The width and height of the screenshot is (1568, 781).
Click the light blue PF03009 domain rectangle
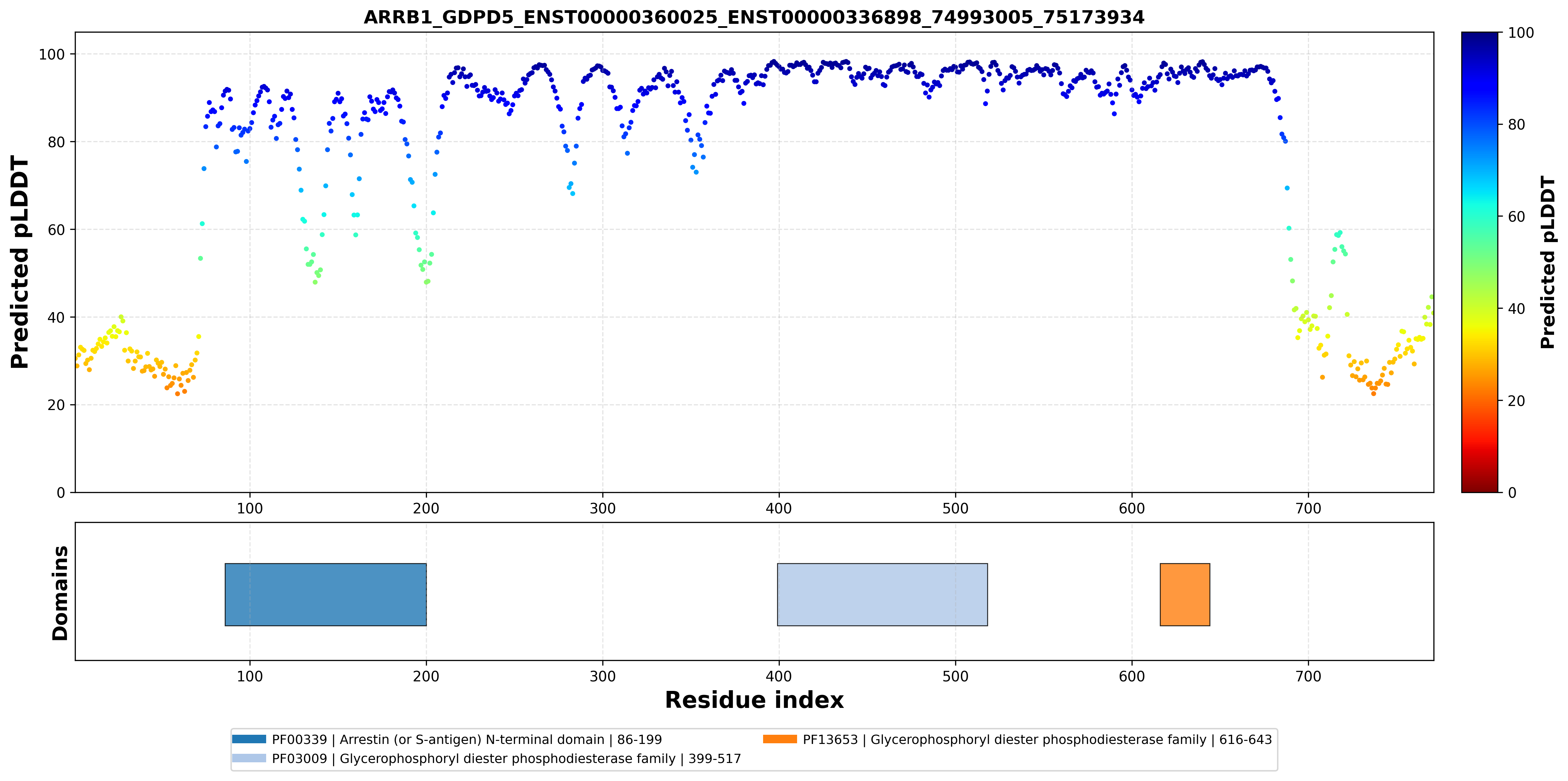tap(882, 594)
